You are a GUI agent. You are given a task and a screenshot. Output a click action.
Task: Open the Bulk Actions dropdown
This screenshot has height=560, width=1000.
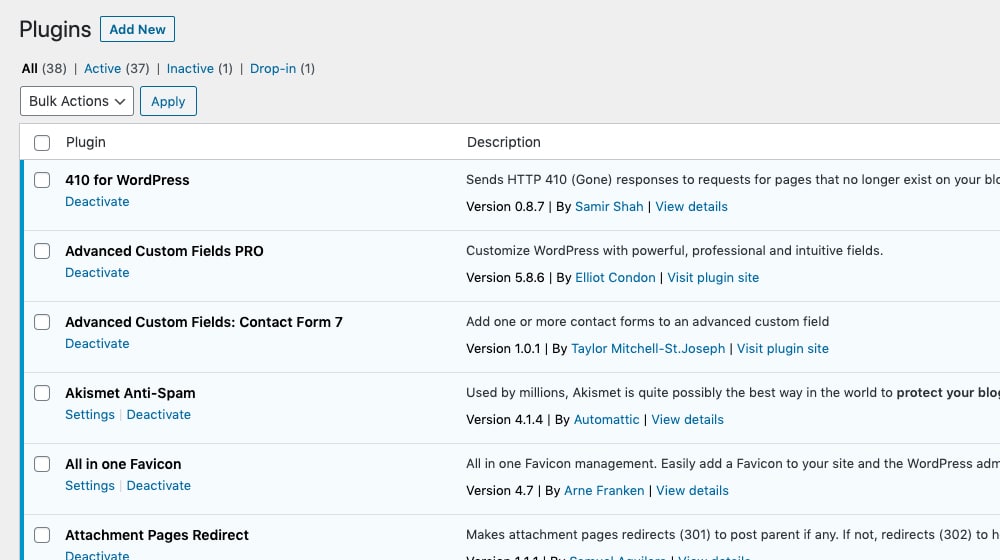[77, 101]
